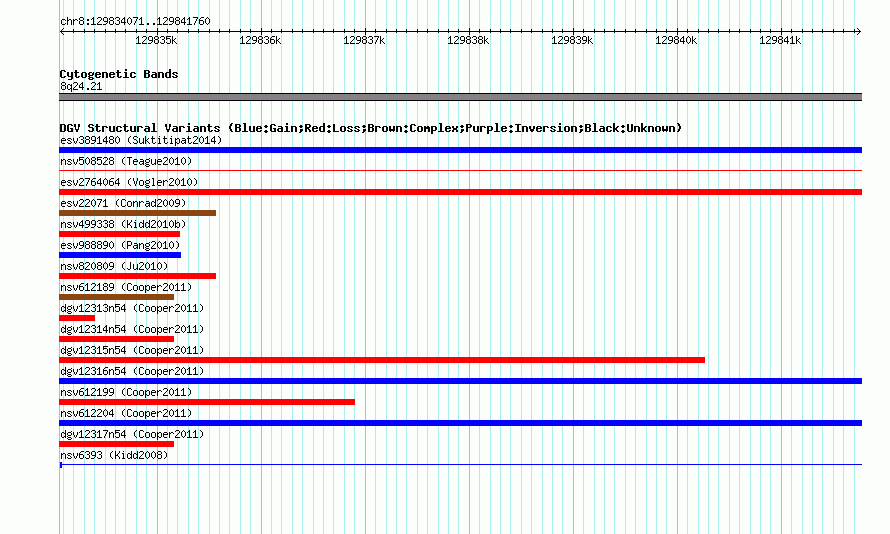Click the 129840k ruler mark

point(675,40)
